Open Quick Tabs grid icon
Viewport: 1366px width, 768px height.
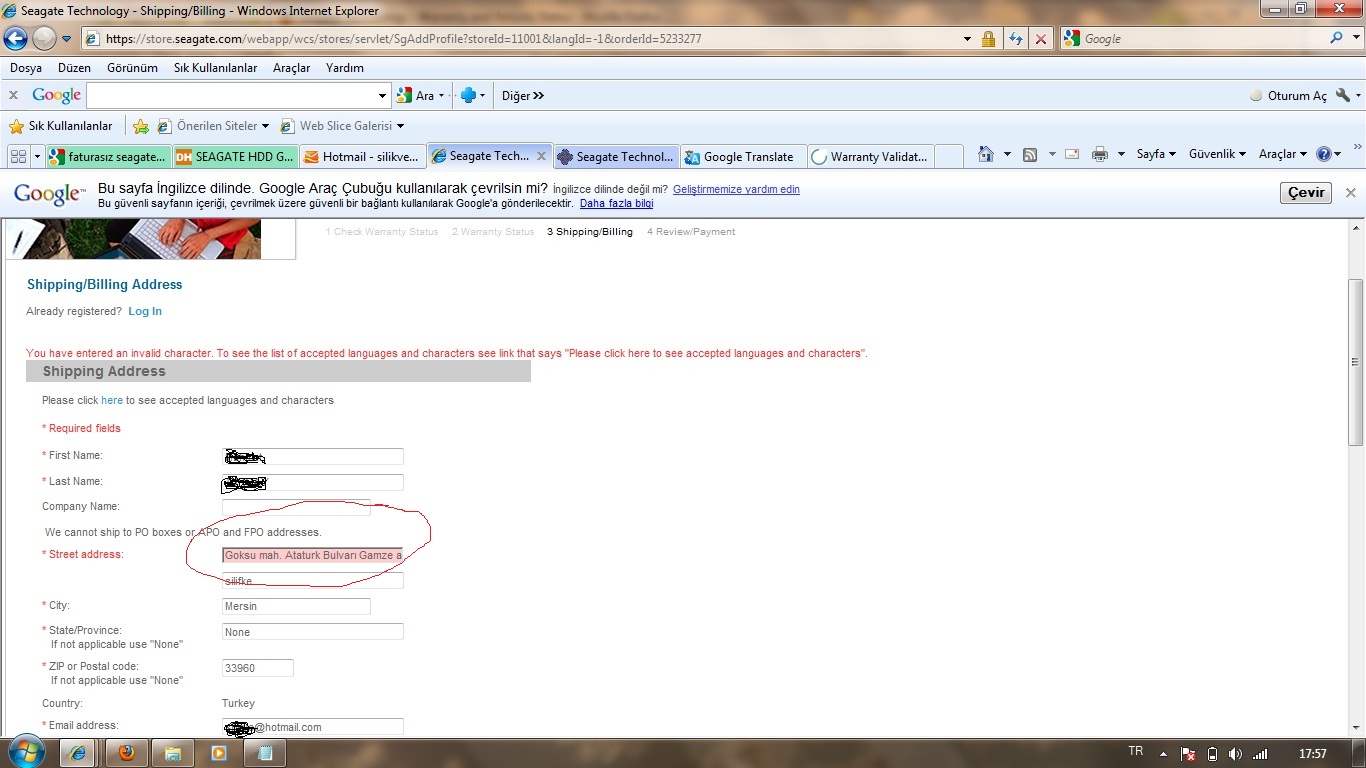[x=18, y=156]
